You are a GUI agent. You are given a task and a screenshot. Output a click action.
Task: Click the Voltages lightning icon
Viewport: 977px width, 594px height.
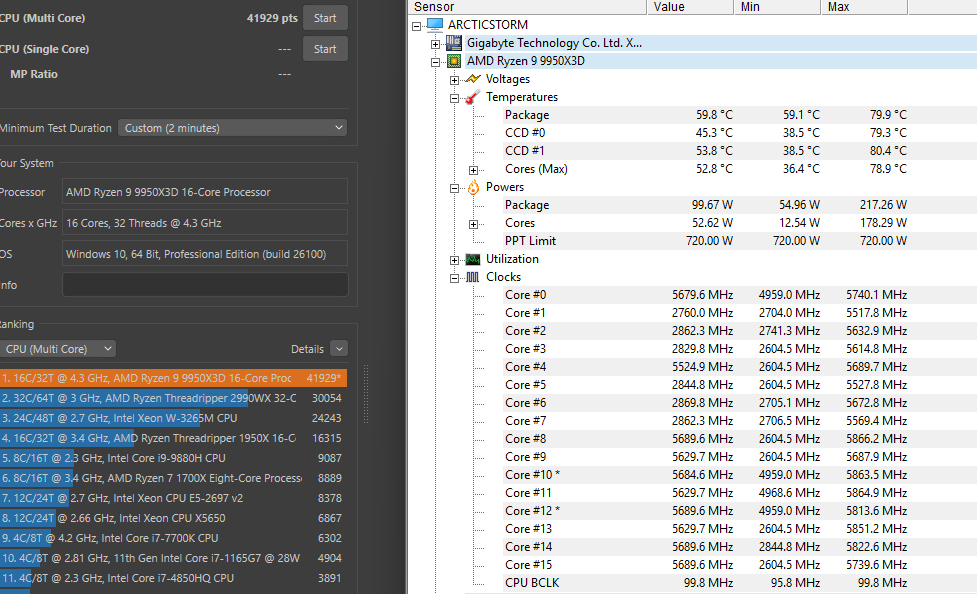coord(473,79)
